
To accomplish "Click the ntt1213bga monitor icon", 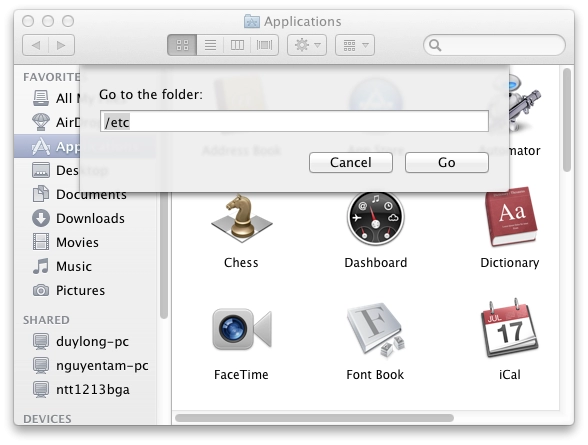I will (40, 389).
